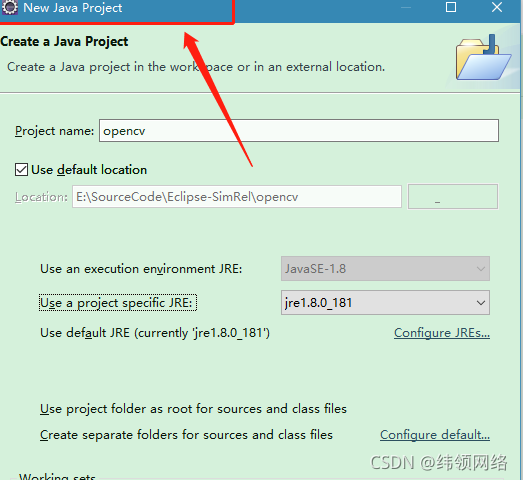
Task: Maximize the New Java Project dialog
Action: point(451,7)
